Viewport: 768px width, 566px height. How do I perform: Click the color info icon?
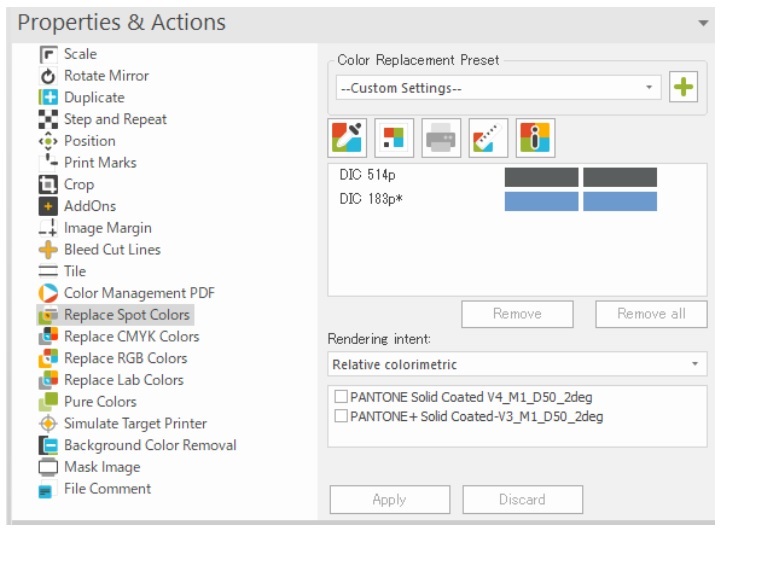tap(535, 138)
